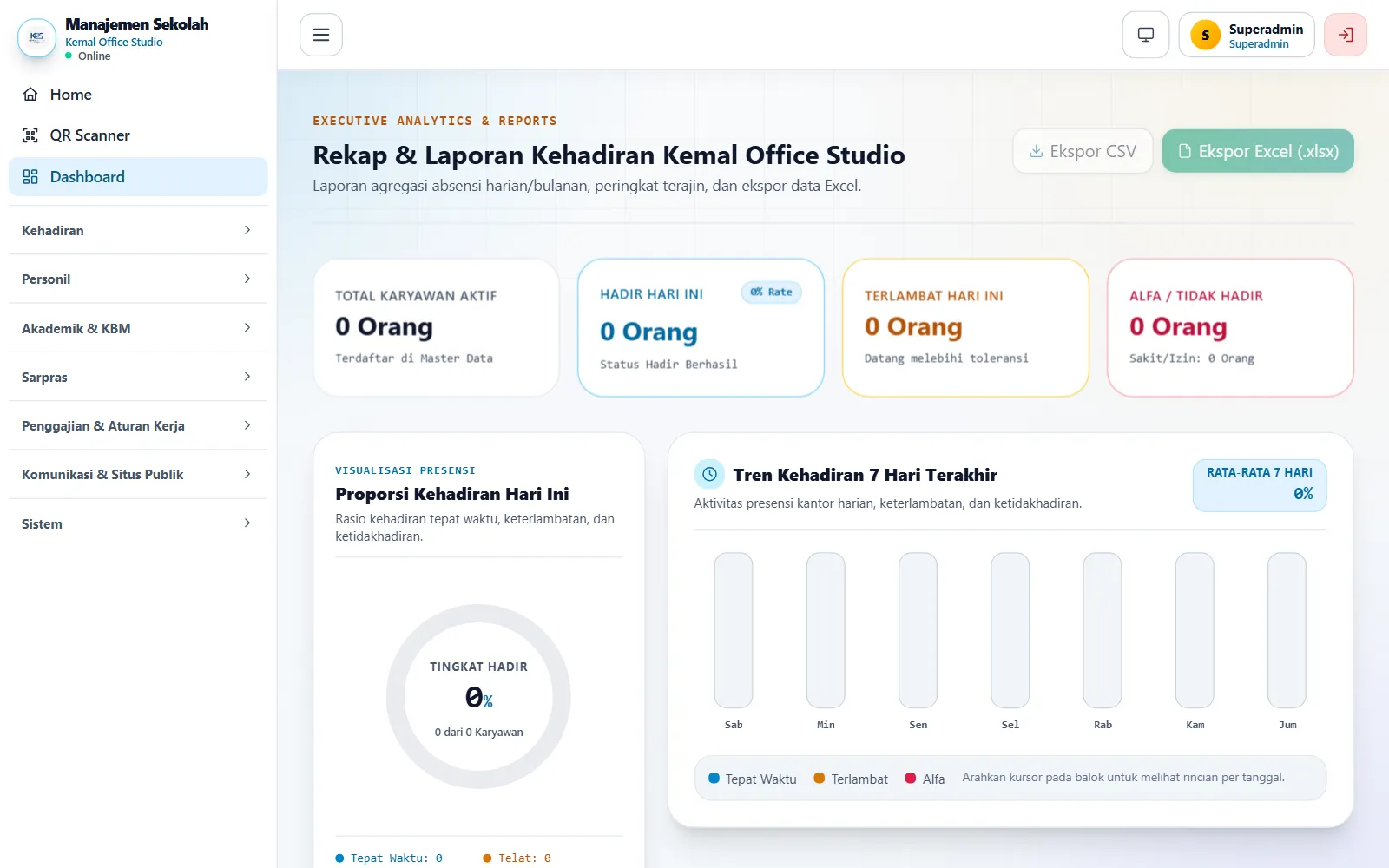Expand the Komunikasi & Situs Publik chevron
Screen dimensions: 1389x868
(x=247, y=474)
